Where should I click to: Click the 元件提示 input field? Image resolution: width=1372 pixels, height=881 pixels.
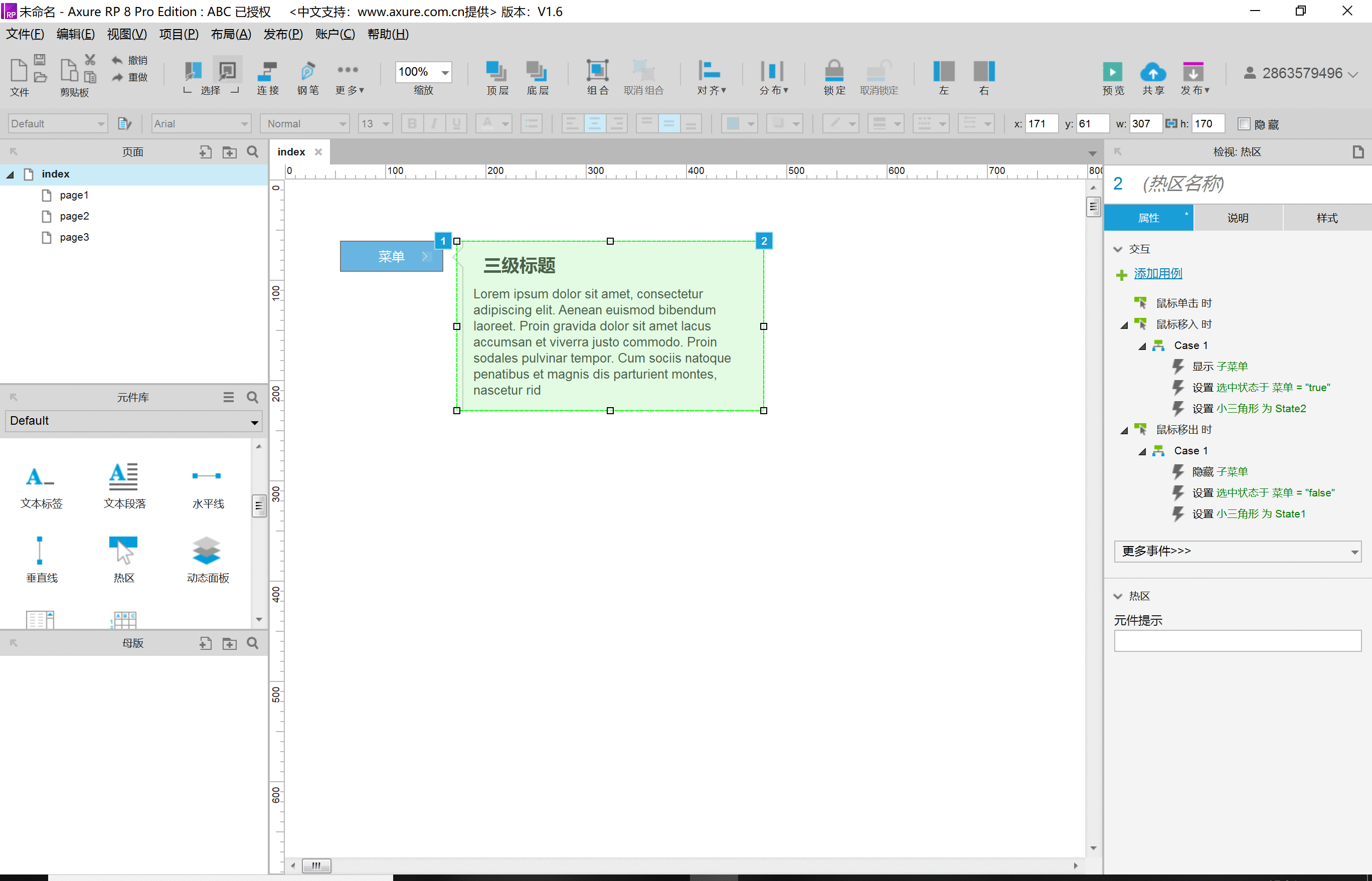pyautogui.click(x=1237, y=641)
